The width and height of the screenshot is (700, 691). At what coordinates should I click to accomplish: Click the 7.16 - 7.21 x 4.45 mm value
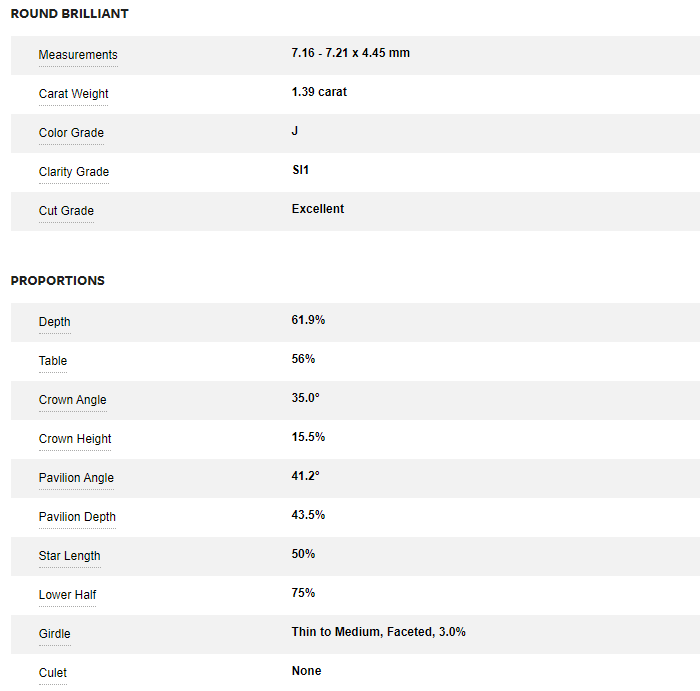[350, 53]
